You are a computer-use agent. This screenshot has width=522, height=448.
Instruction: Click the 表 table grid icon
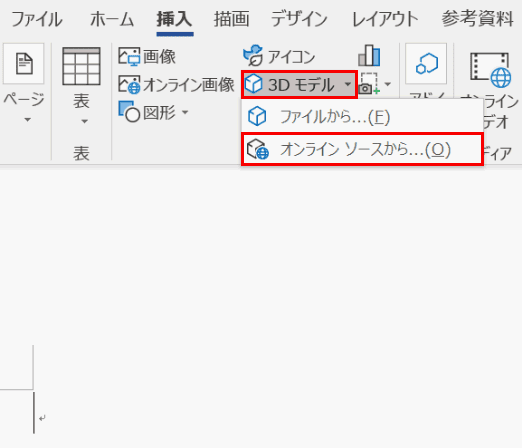[81, 66]
